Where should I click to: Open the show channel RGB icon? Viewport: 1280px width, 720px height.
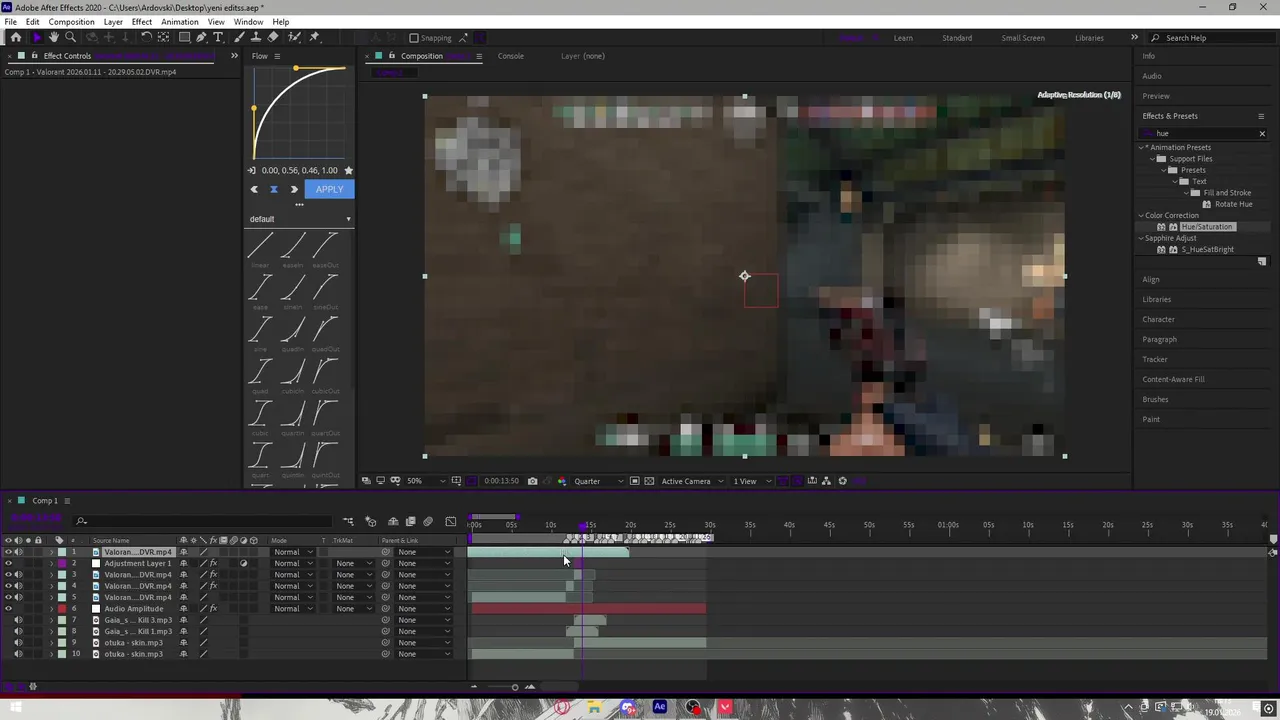561,481
